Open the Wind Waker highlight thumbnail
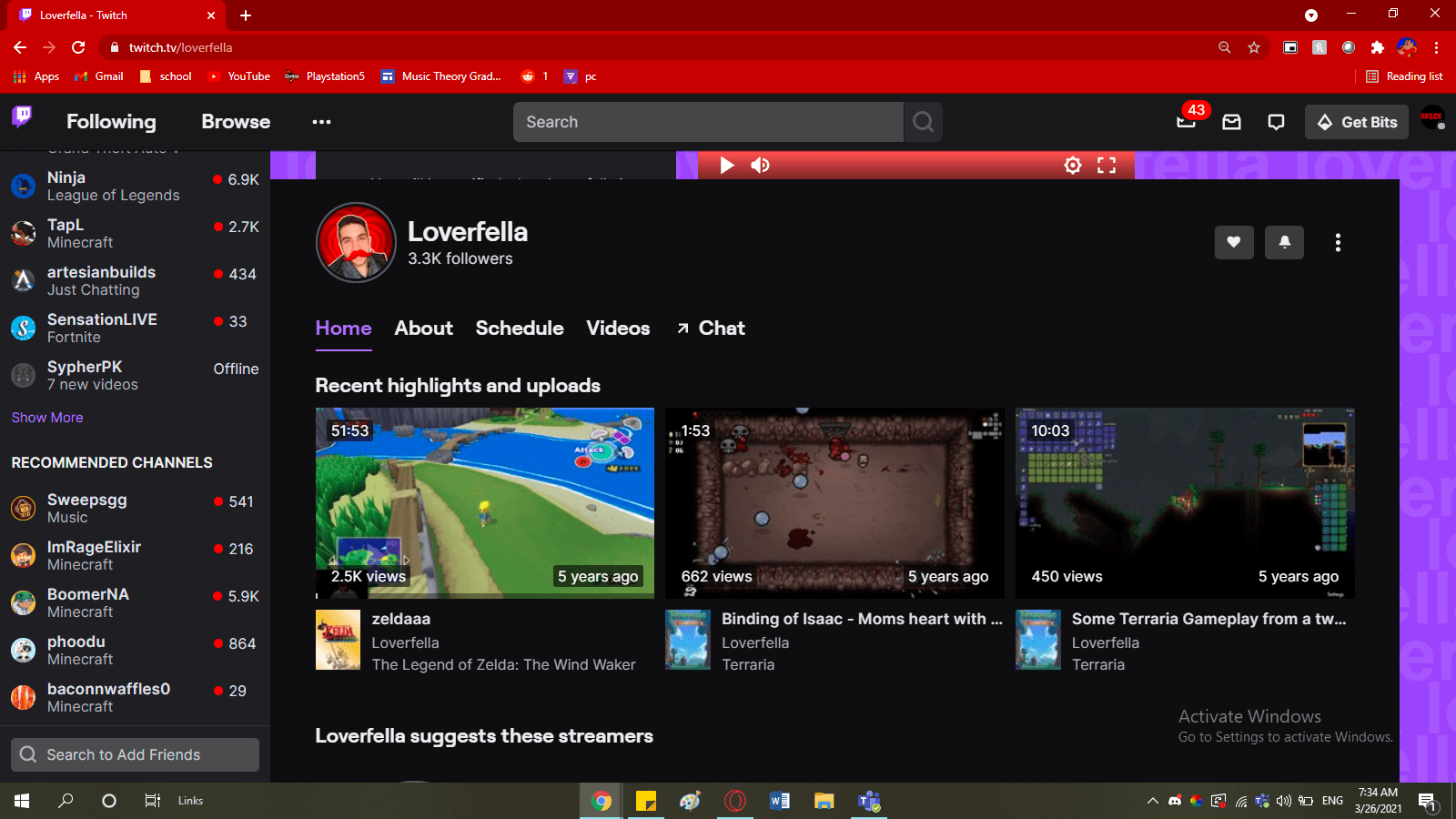Viewport: 1456px width, 819px height. pyautogui.click(x=484, y=503)
